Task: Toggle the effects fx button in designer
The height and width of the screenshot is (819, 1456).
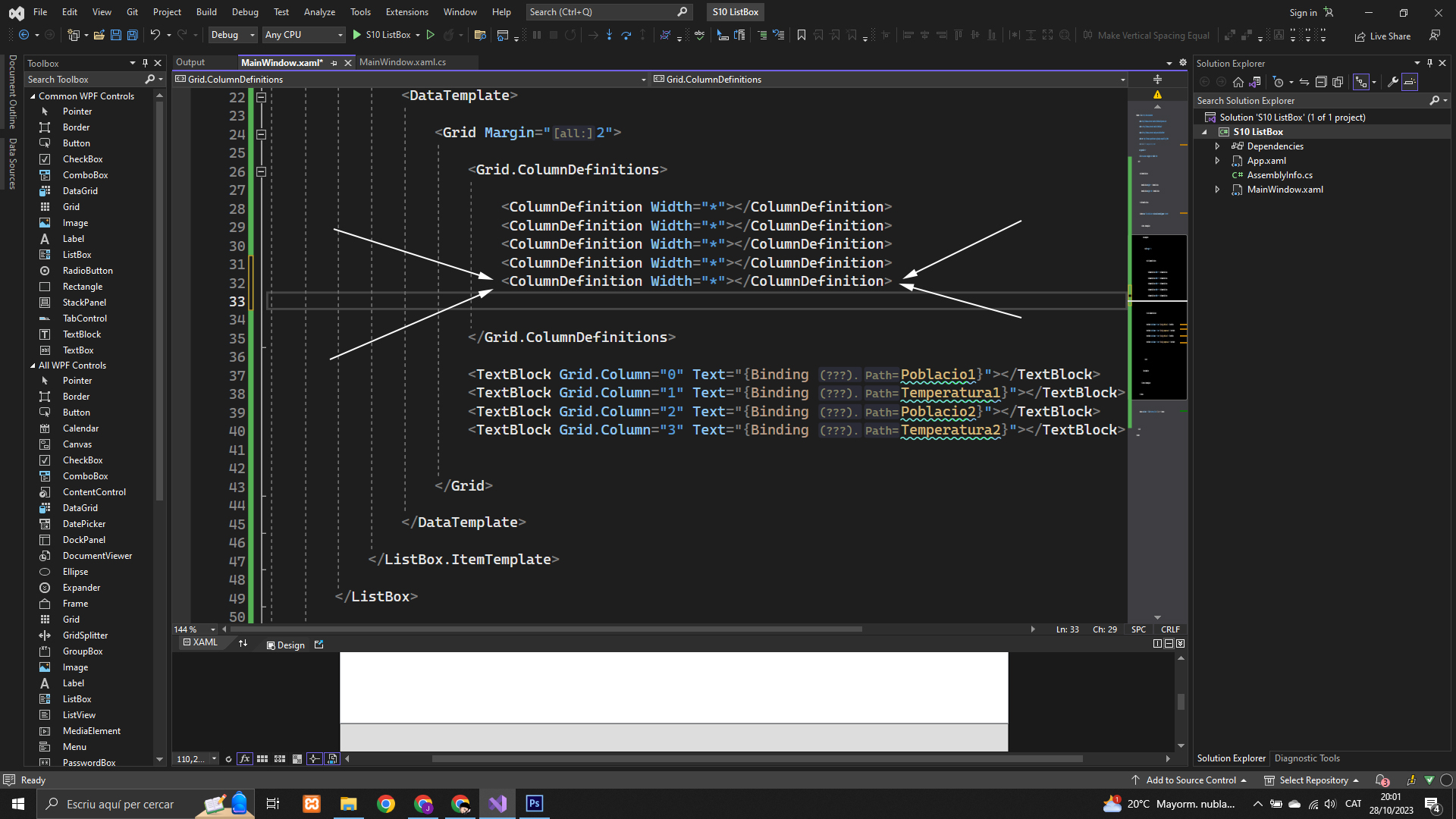Action: point(244,759)
